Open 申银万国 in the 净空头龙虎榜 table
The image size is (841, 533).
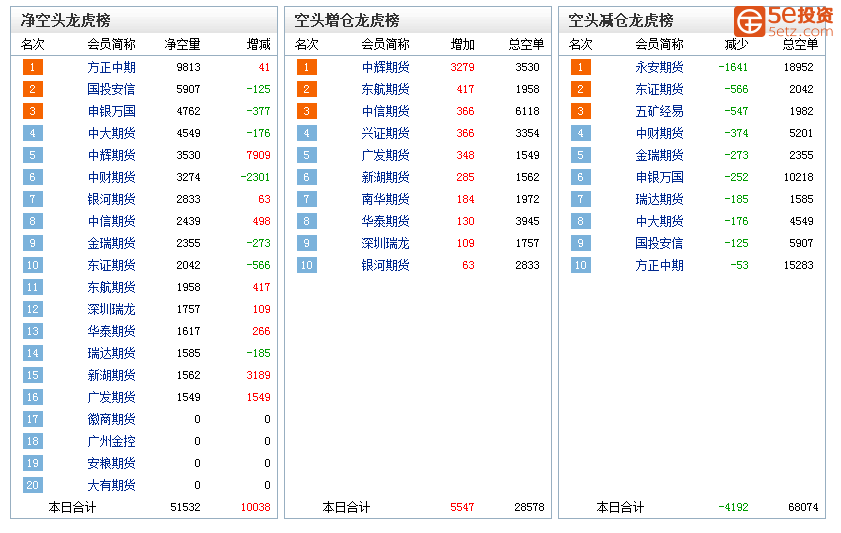pyautogui.click(x=112, y=111)
